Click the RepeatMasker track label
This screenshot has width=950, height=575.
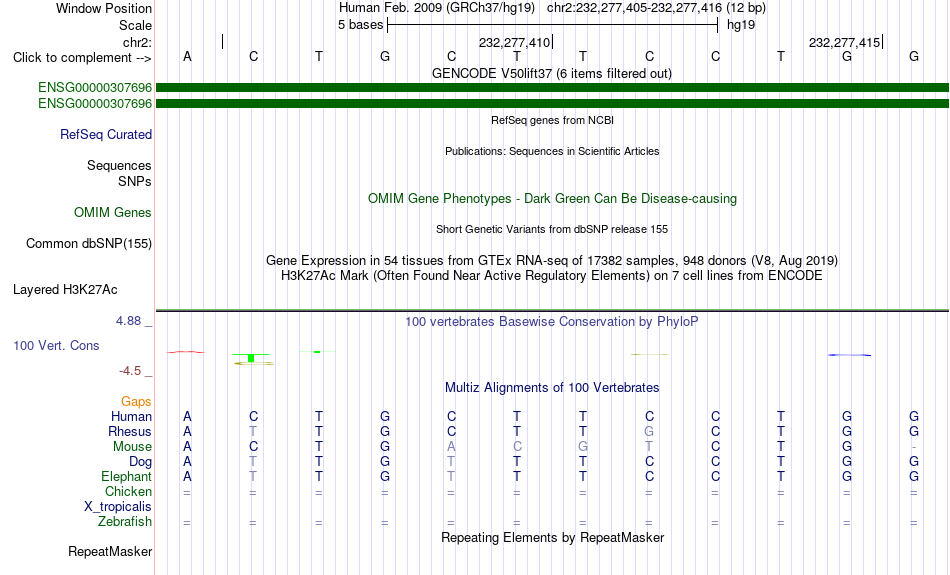click(110, 551)
